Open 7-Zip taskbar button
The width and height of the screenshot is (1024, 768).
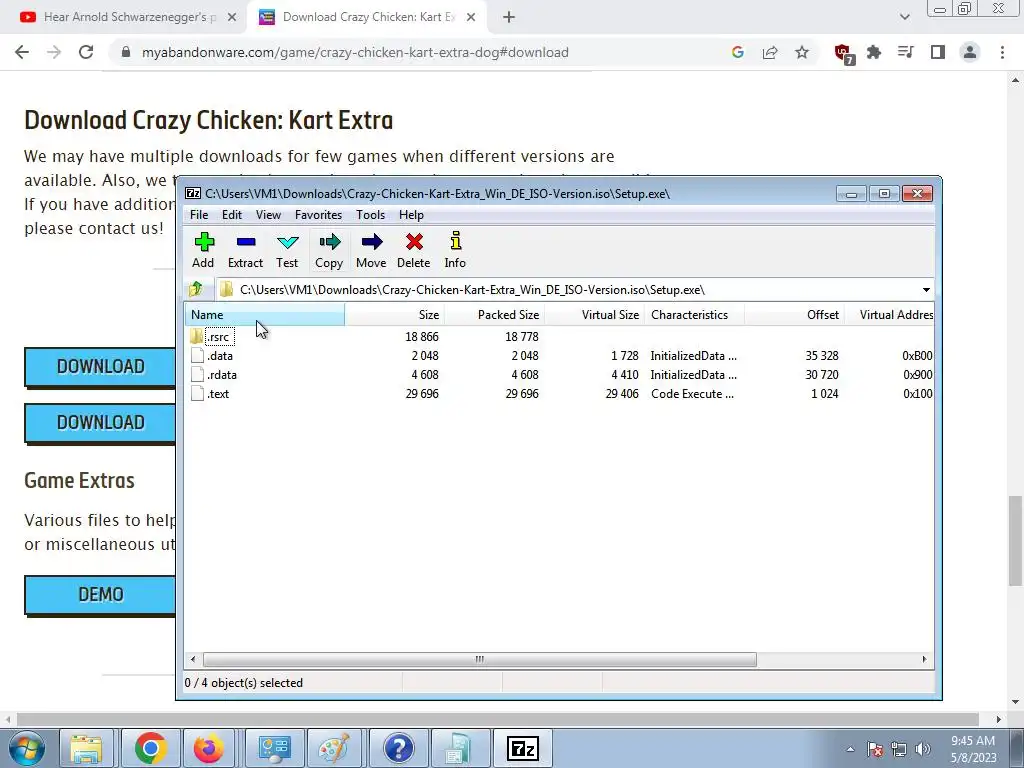[522, 748]
